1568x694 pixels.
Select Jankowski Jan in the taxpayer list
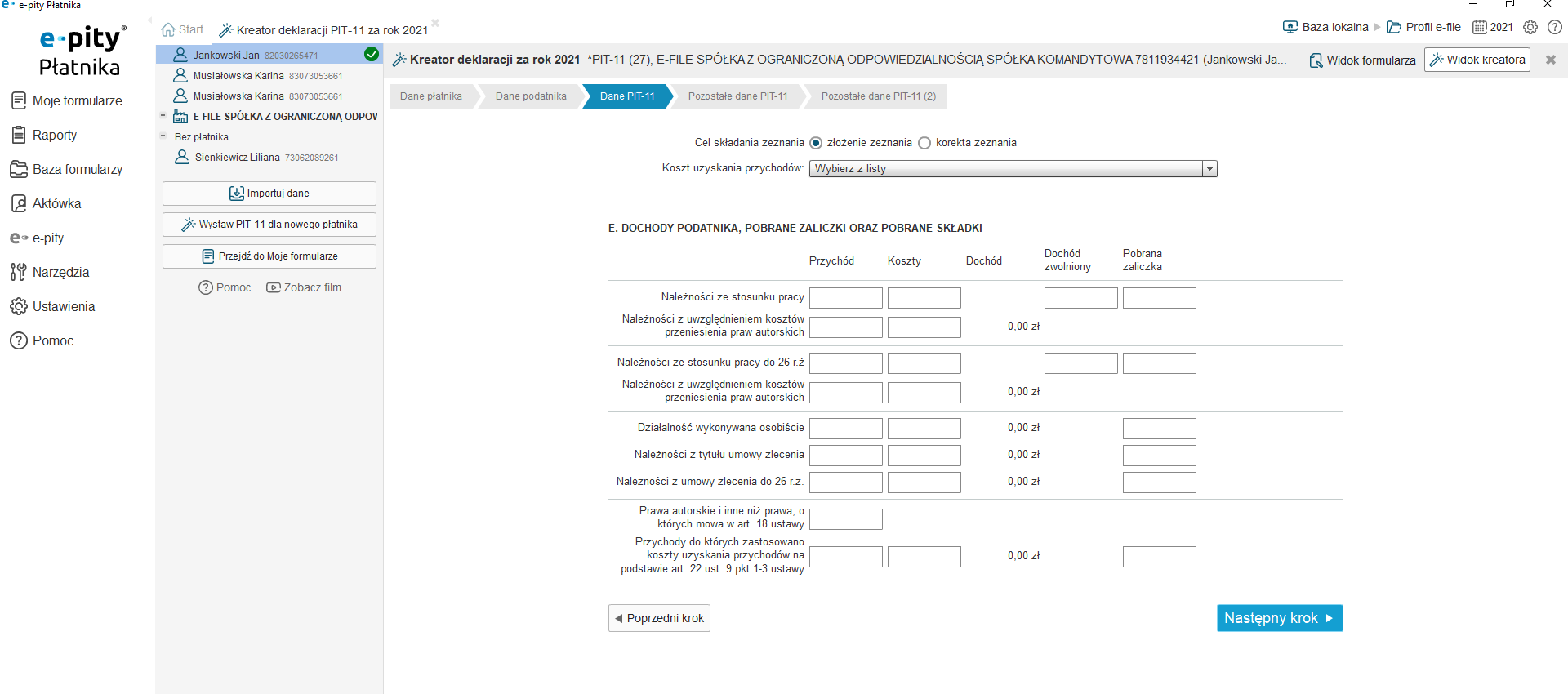coord(269,55)
